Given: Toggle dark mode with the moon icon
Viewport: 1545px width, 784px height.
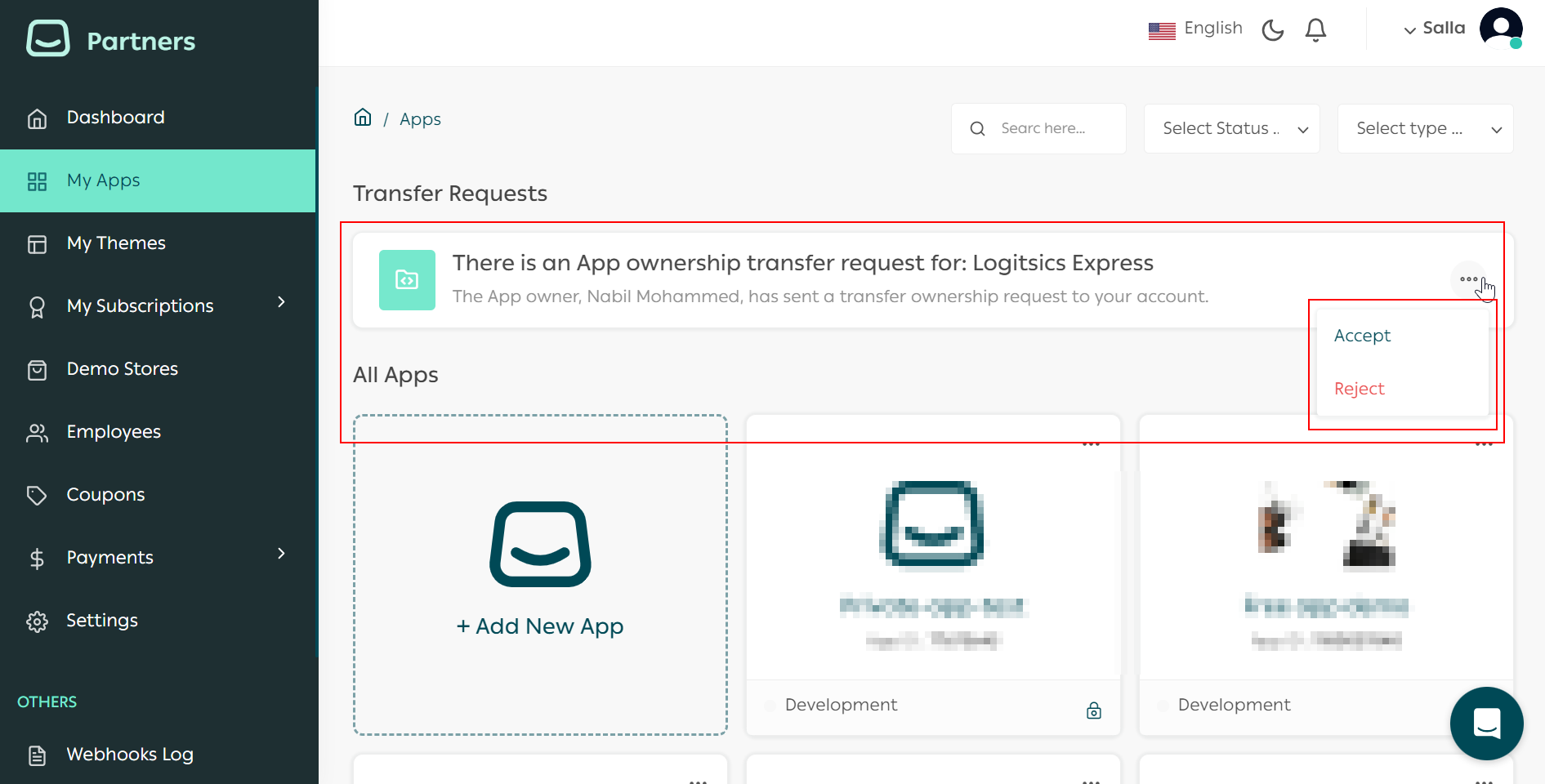Looking at the screenshot, I should click(1272, 29).
